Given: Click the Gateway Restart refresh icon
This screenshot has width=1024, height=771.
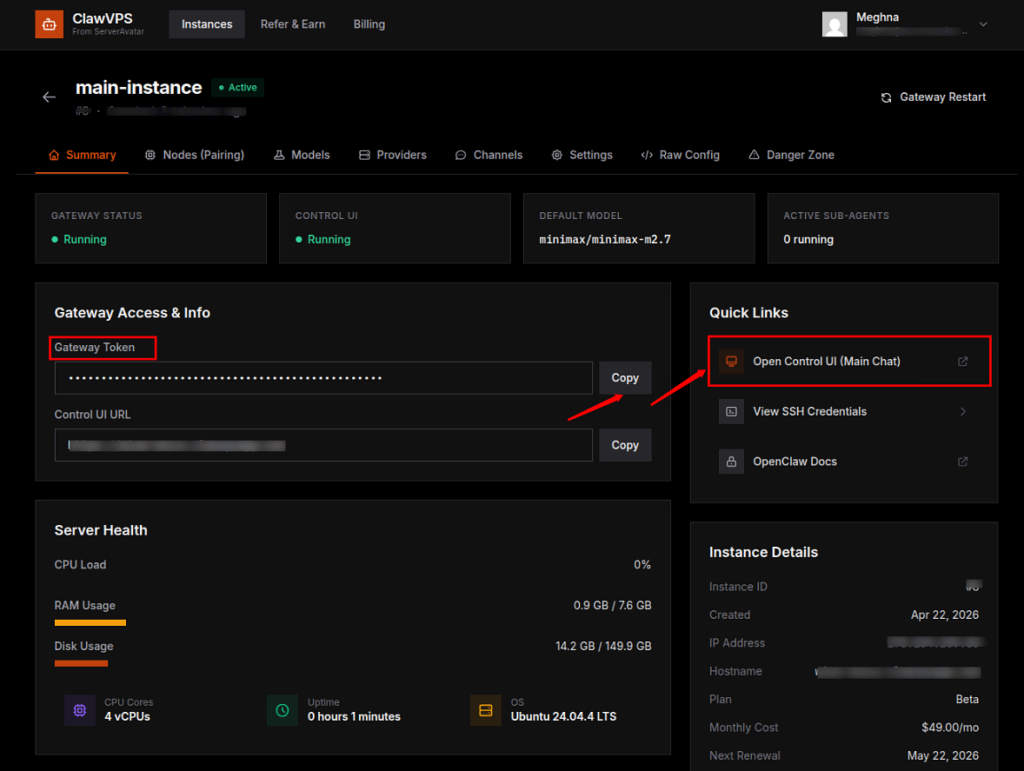Looking at the screenshot, I should 886,97.
